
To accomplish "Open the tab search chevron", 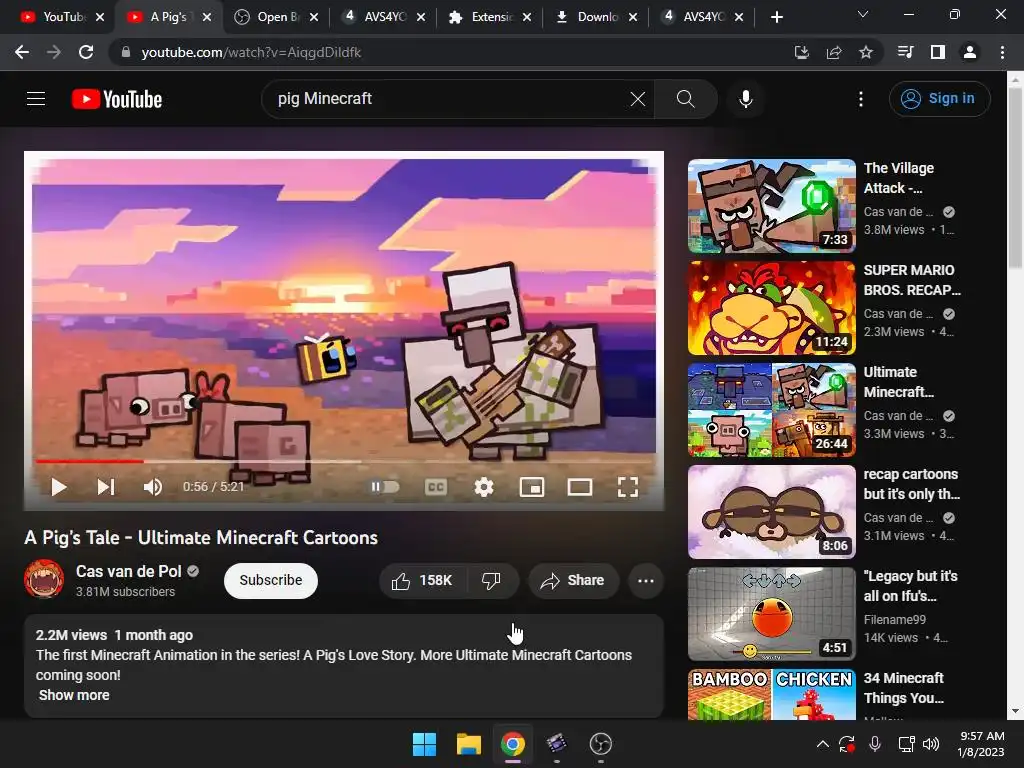I will pos(863,14).
